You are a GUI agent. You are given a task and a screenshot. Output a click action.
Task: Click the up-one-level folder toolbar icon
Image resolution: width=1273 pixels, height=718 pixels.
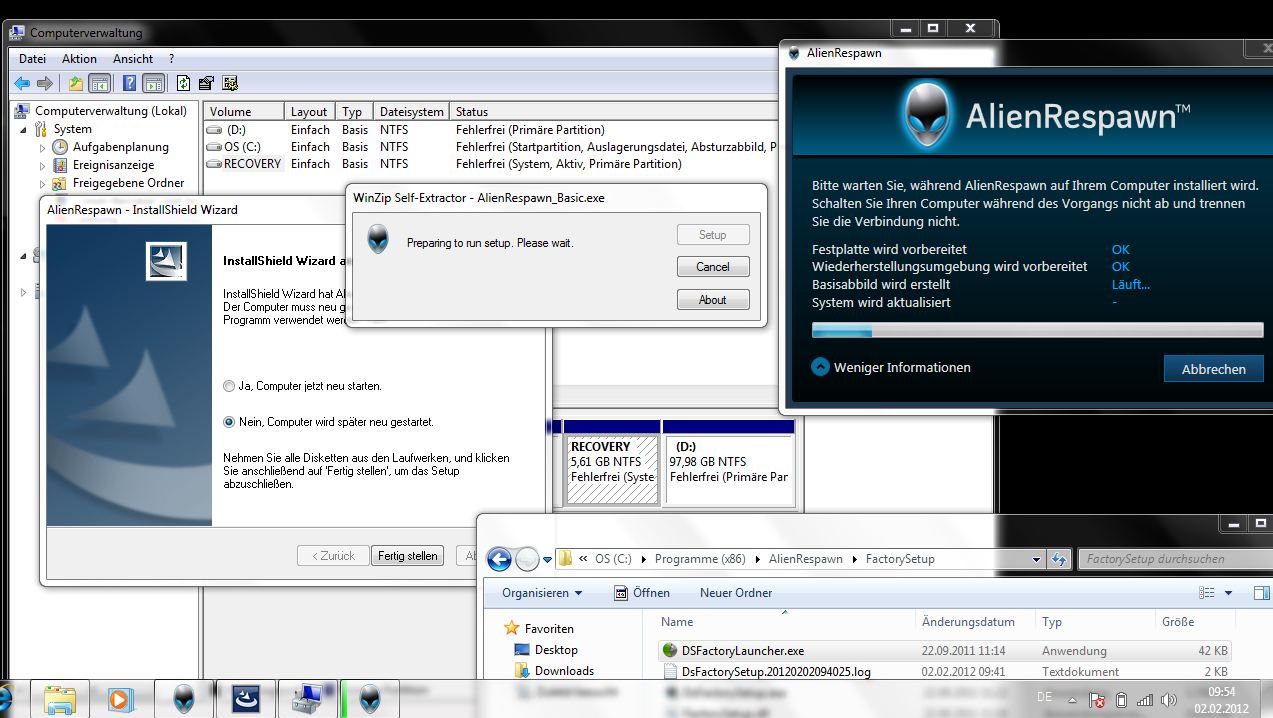[76, 84]
